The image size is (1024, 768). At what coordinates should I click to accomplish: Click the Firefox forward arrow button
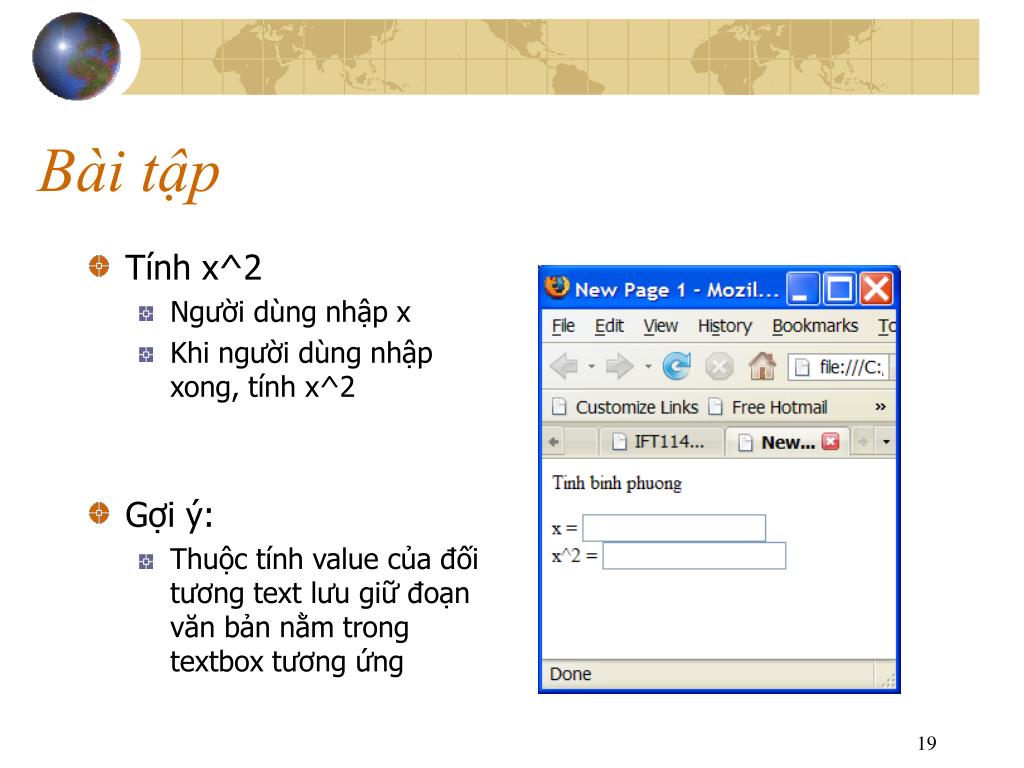[619, 366]
